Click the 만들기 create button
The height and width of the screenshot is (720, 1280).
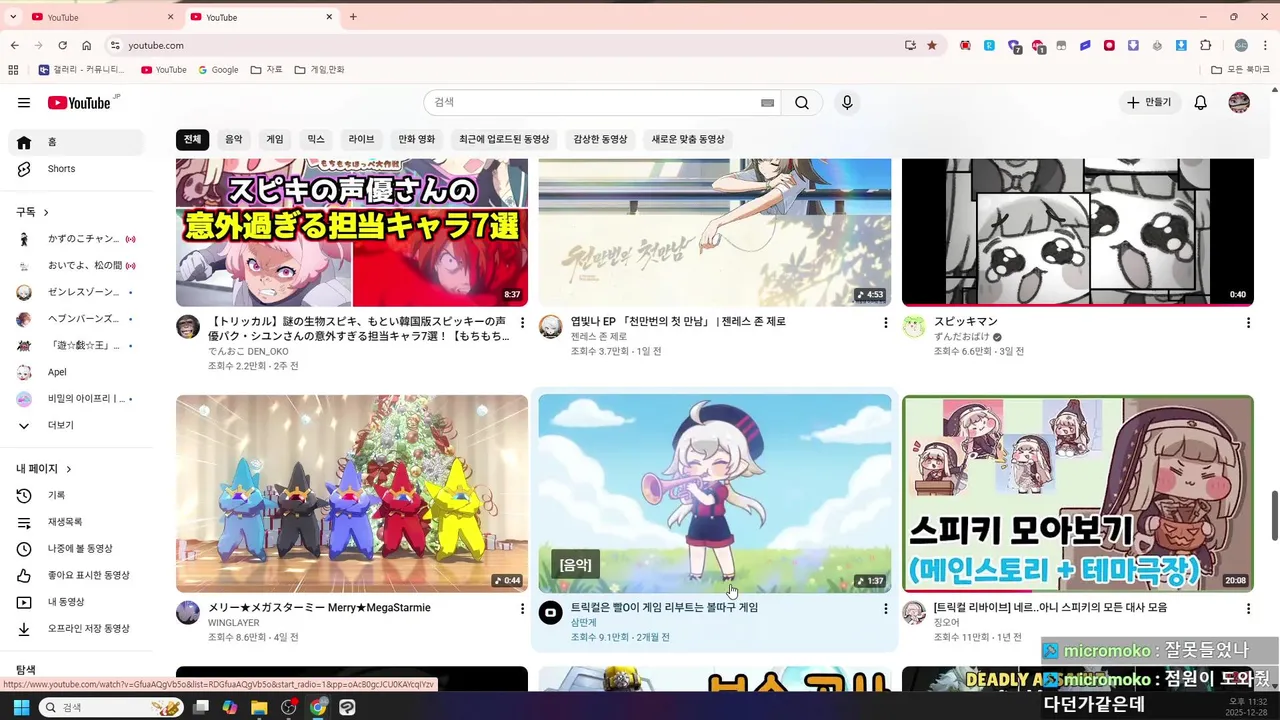[x=1149, y=103]
